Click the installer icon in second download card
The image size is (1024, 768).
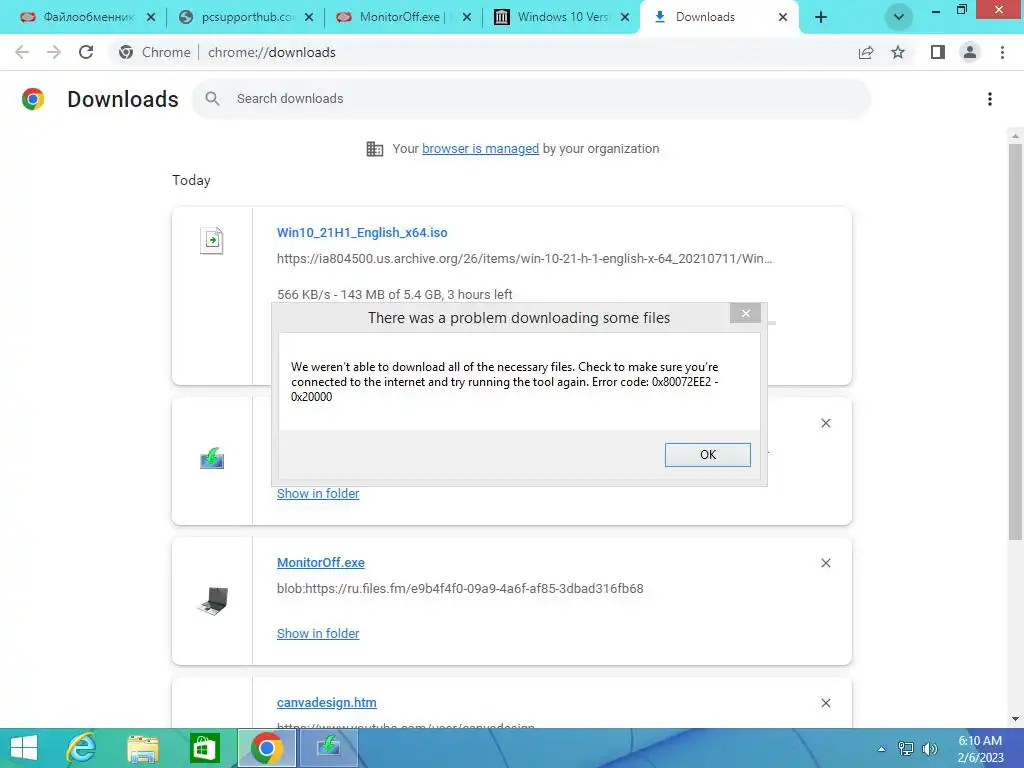pyautogui.click(x=212, y=458)
